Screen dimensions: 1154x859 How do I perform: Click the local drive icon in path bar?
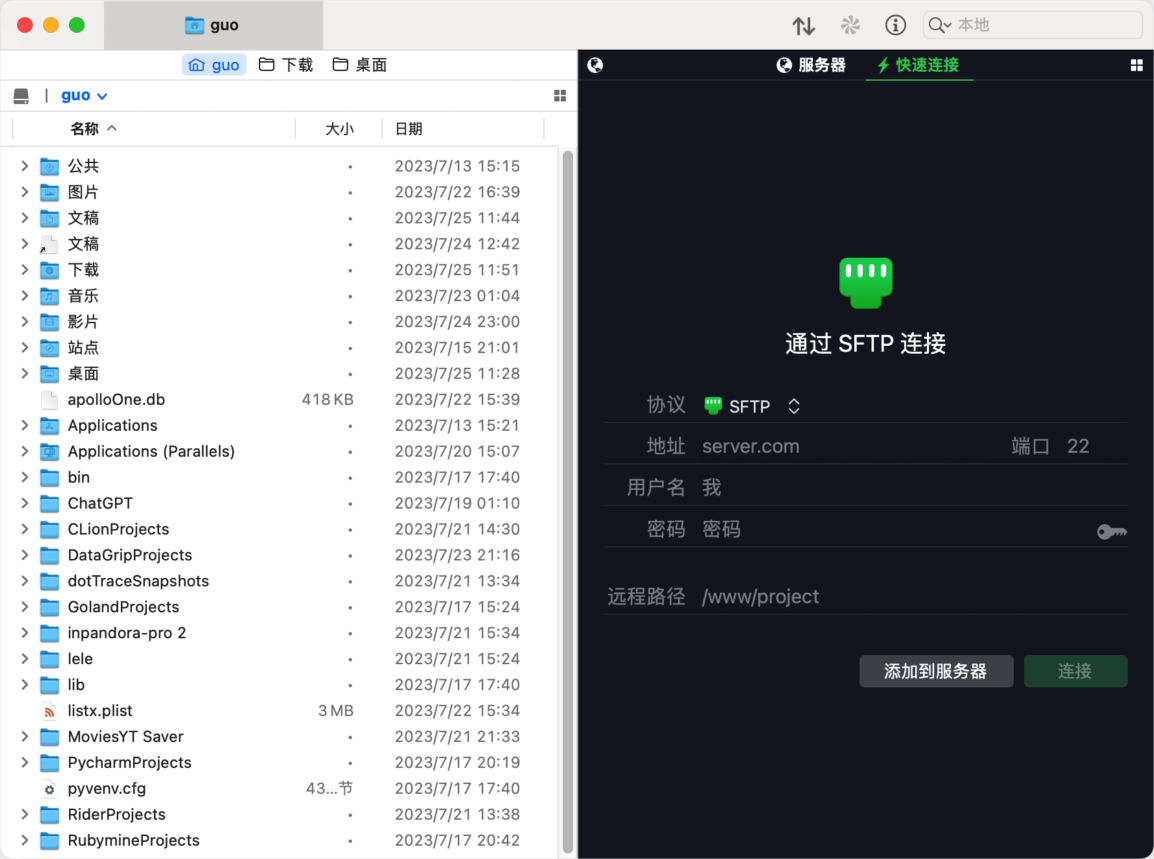click(x=21, y=96)
